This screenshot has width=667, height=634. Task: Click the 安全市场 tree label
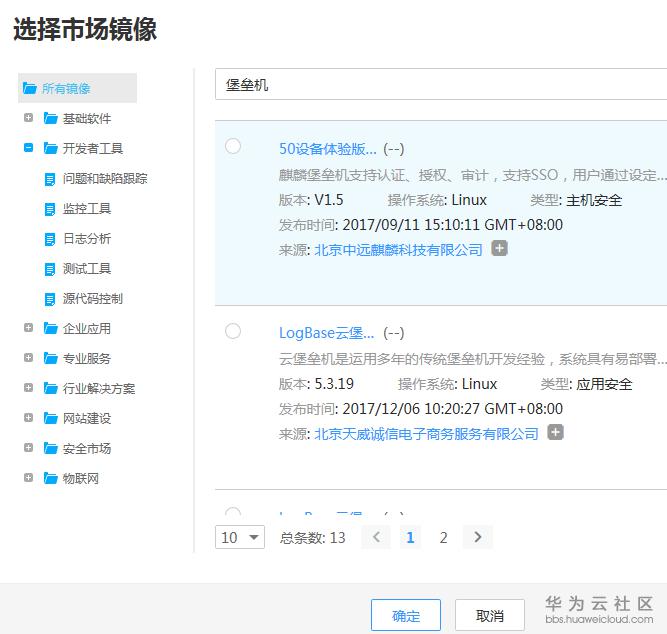click(x=87, y=448)
